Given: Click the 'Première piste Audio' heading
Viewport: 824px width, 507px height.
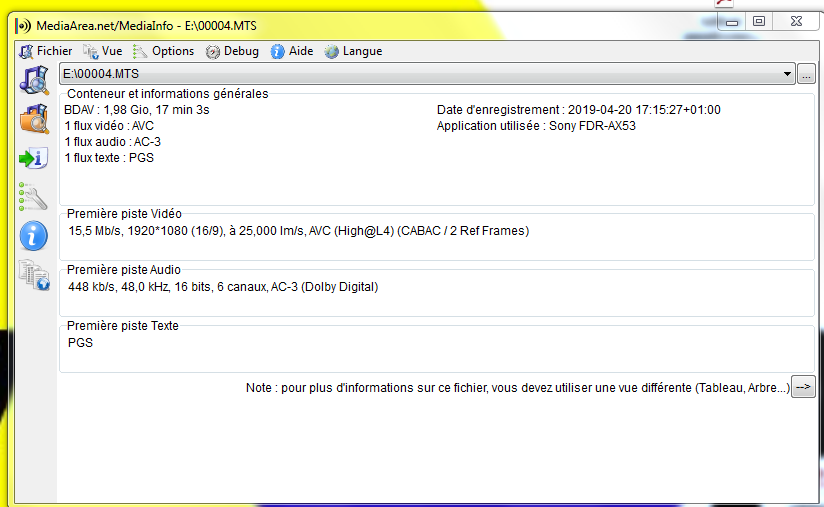Looking at the screenshot, I should point(123,270).
